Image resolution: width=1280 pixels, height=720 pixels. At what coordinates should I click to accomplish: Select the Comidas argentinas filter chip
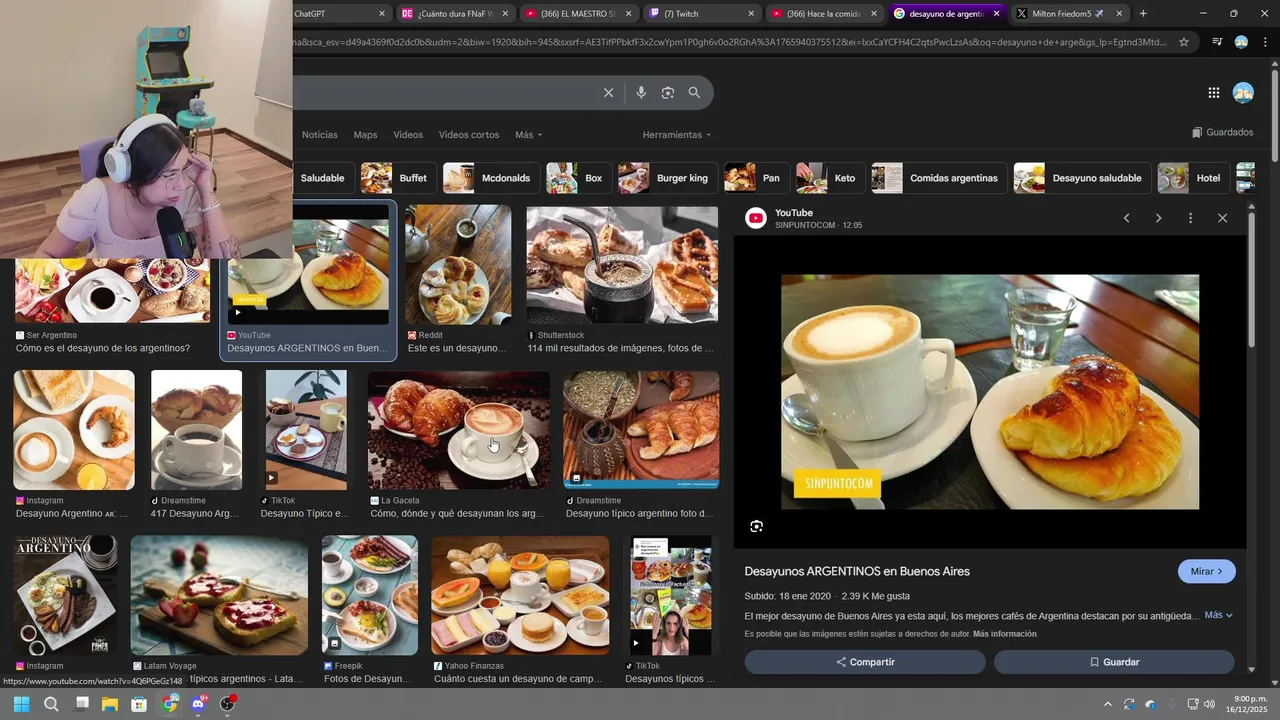pyautogui.click(x=938, y=178)
